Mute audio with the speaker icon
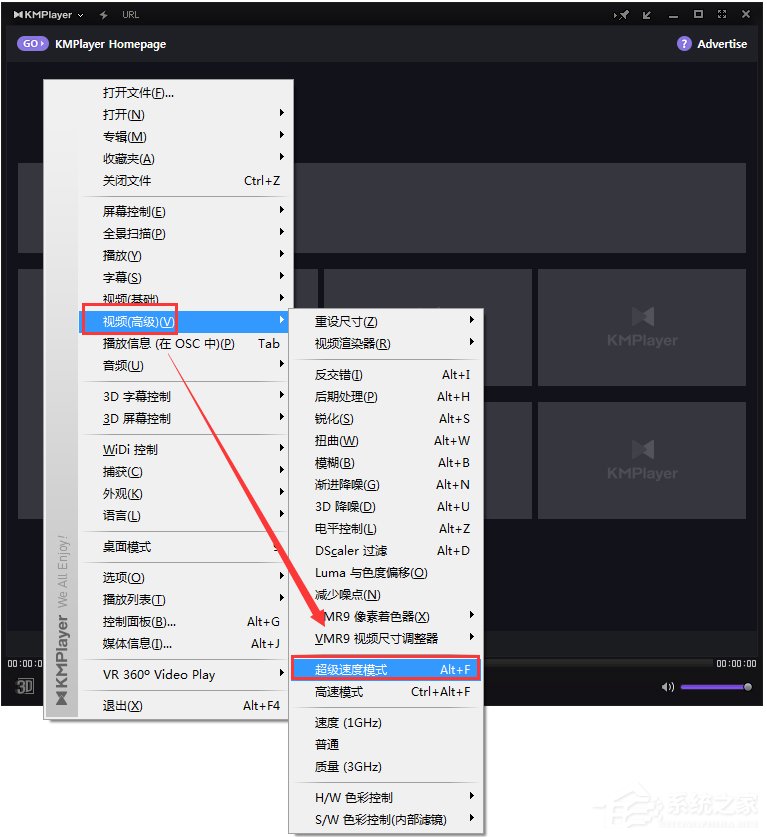Viewport: 767px width, 837px height. (x=667, y=686)
